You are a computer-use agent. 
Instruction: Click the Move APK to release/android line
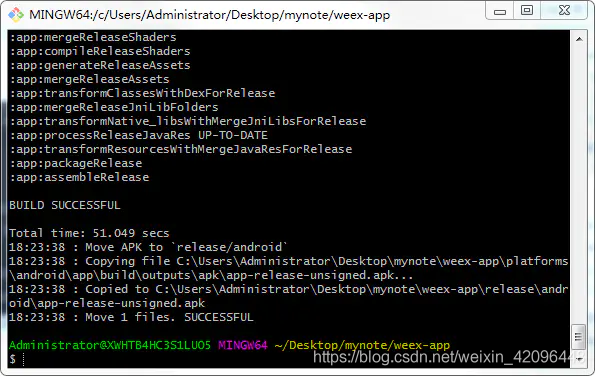148,247
